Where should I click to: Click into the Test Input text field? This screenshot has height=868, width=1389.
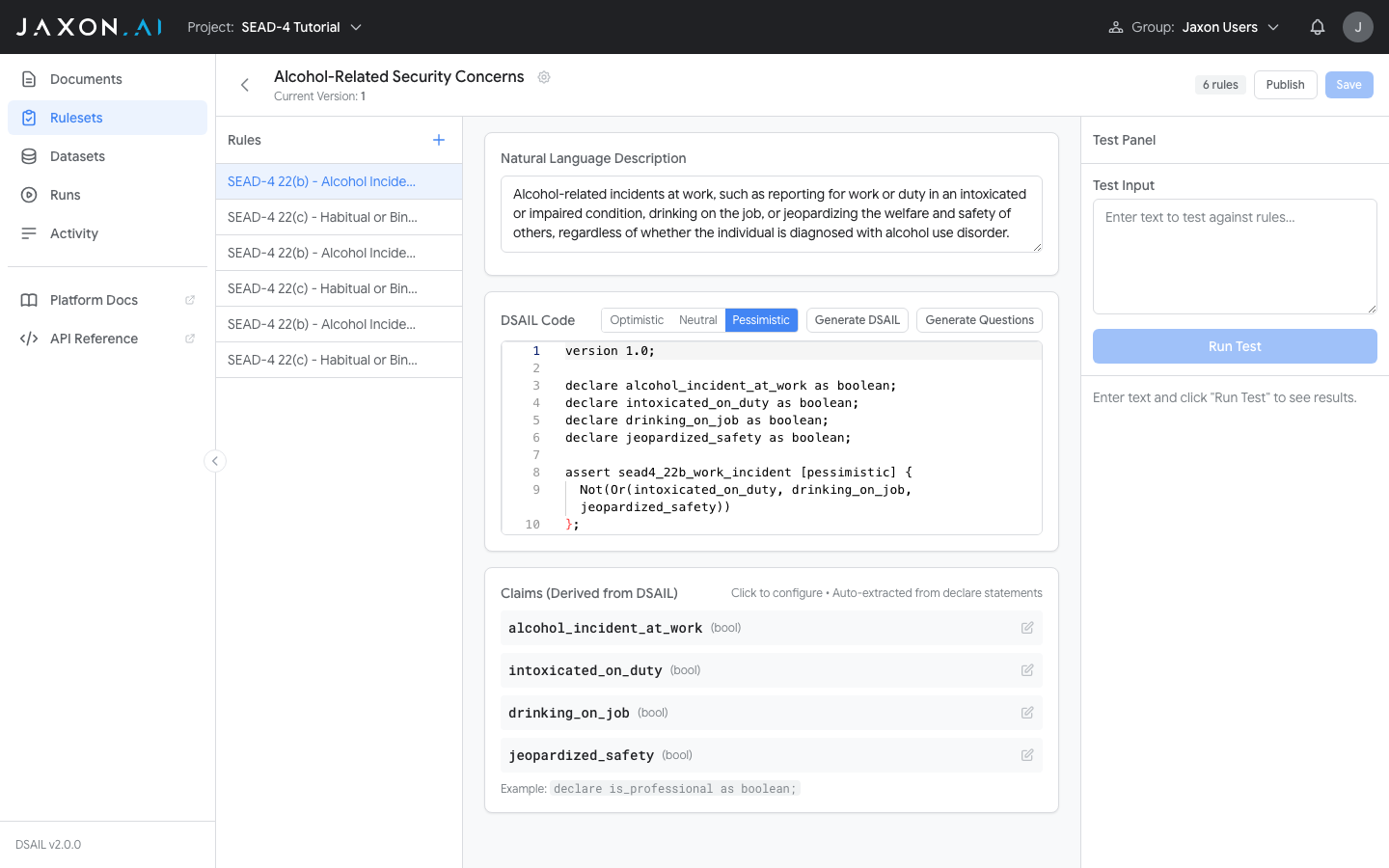click(x=1234, y=257)
